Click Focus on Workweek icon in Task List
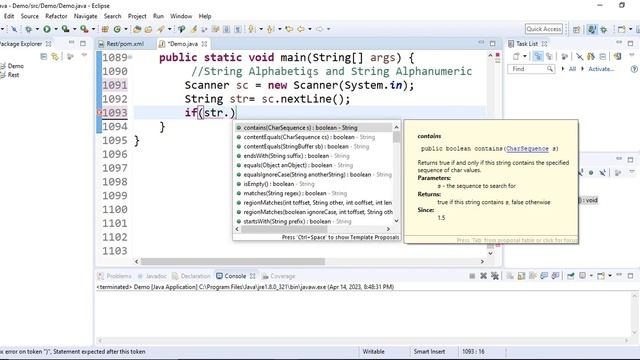The width and height of the screenshot is (640, 360). tap(565, 56)
